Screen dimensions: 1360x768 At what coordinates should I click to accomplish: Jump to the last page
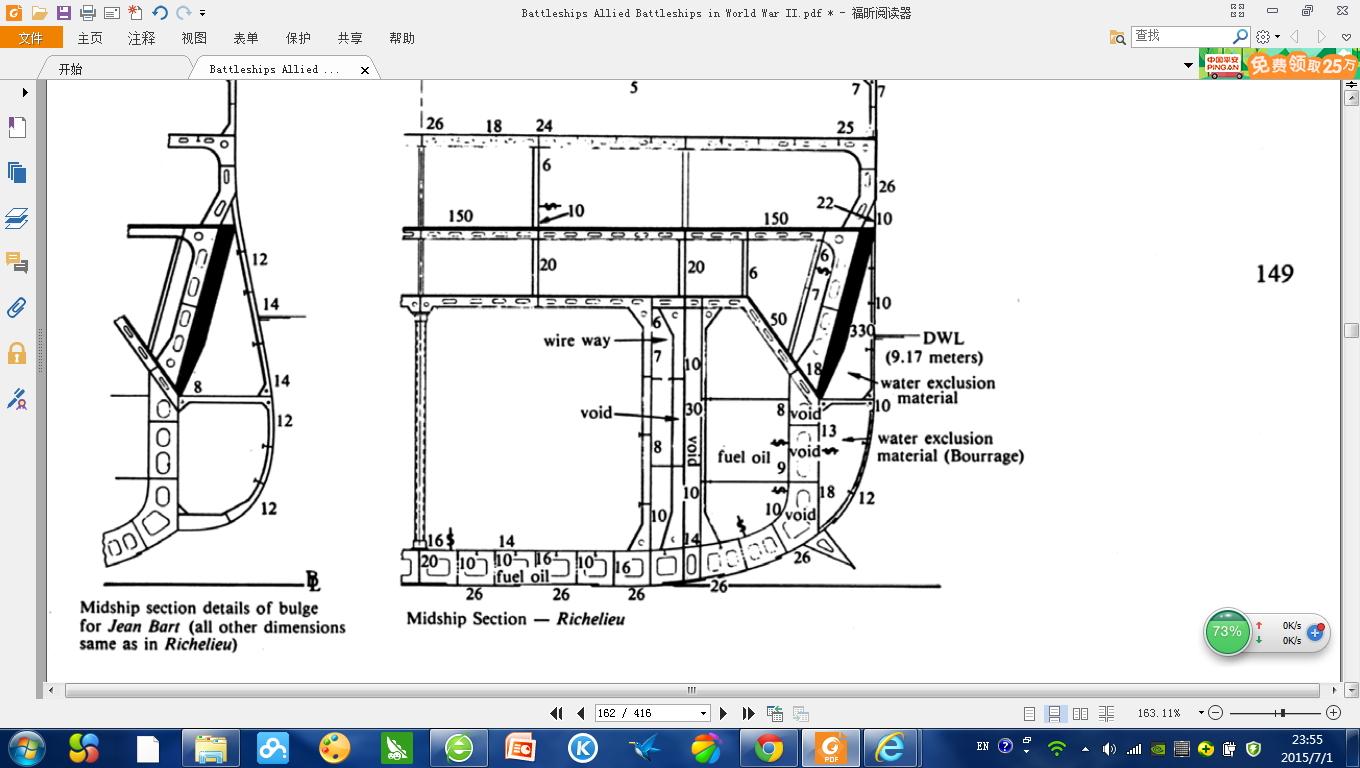coord(748,713)
